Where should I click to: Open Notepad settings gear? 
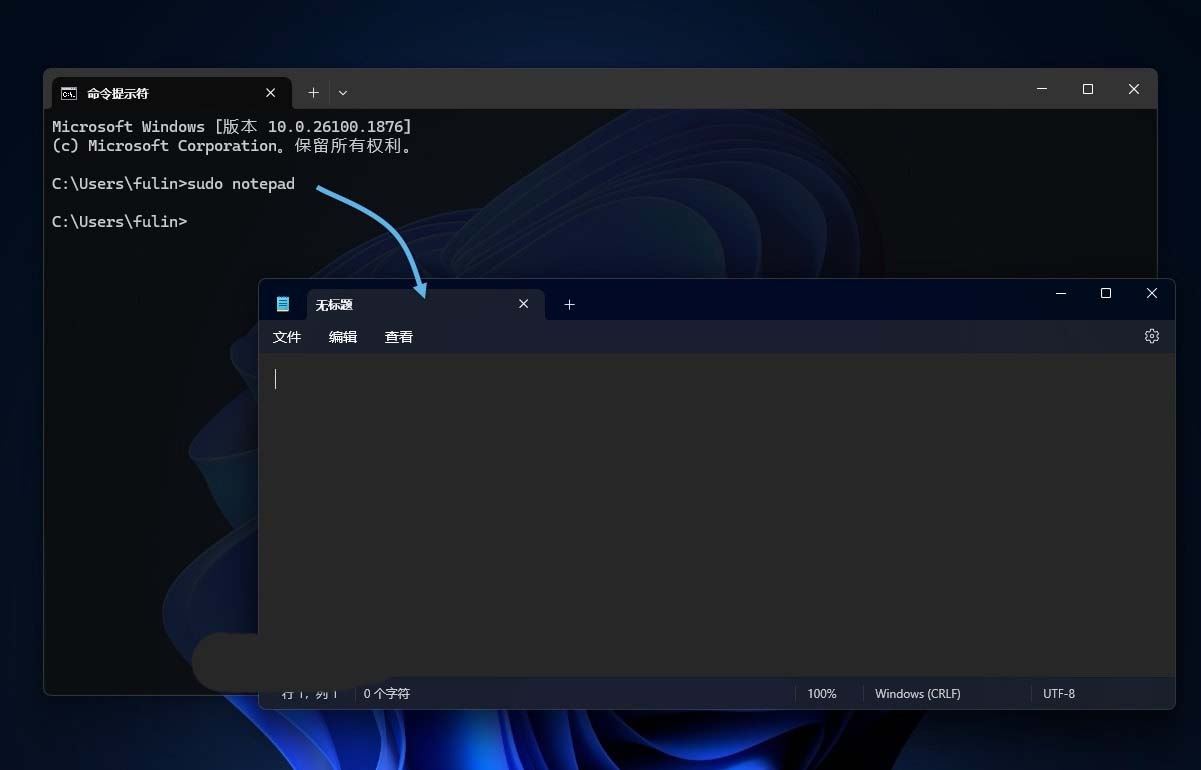pyautogui.click(x=1152, y=336)
